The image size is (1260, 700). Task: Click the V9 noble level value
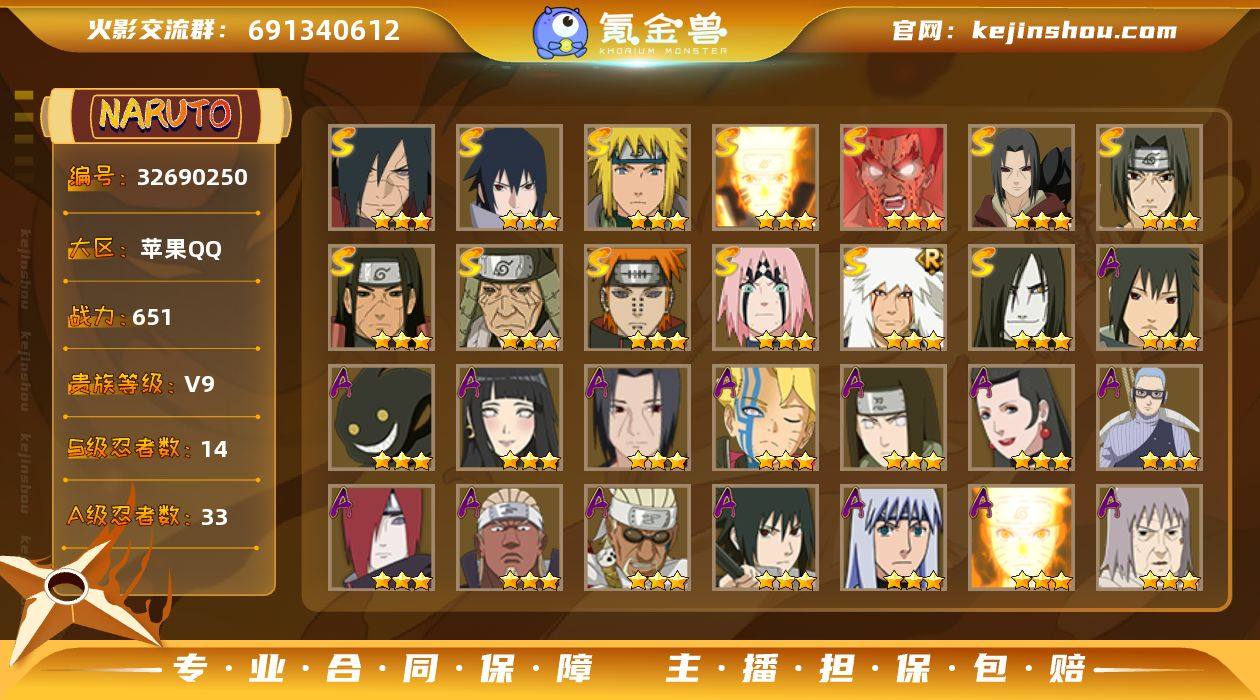[x=199, y=384]
